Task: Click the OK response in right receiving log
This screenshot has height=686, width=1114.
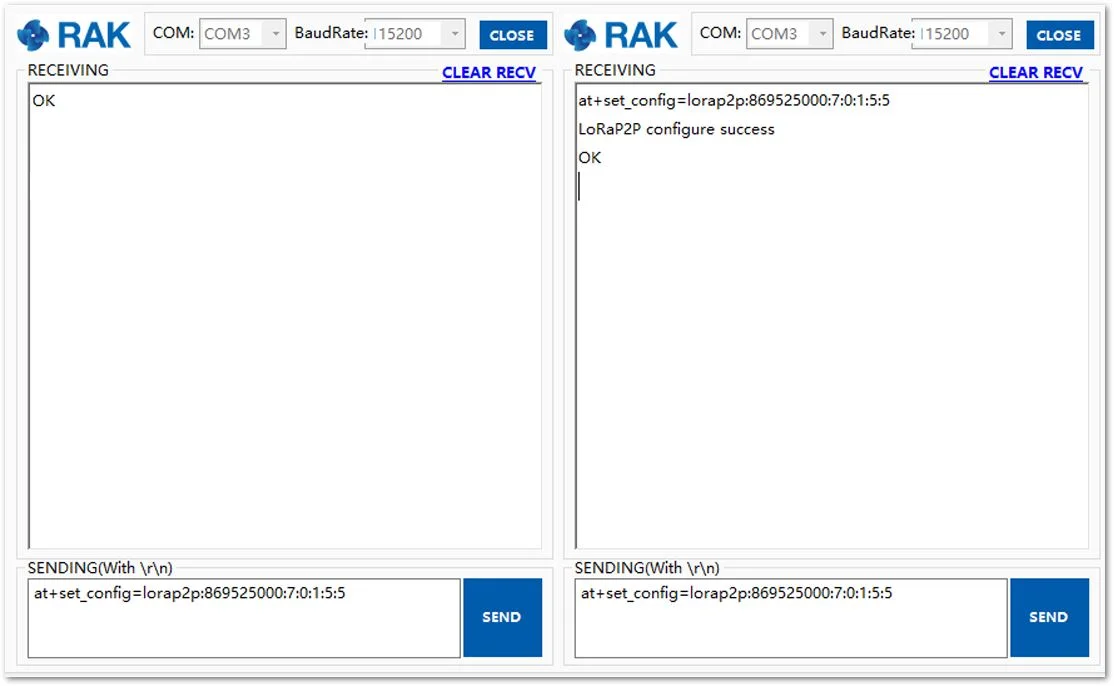Action: [590, 158]
